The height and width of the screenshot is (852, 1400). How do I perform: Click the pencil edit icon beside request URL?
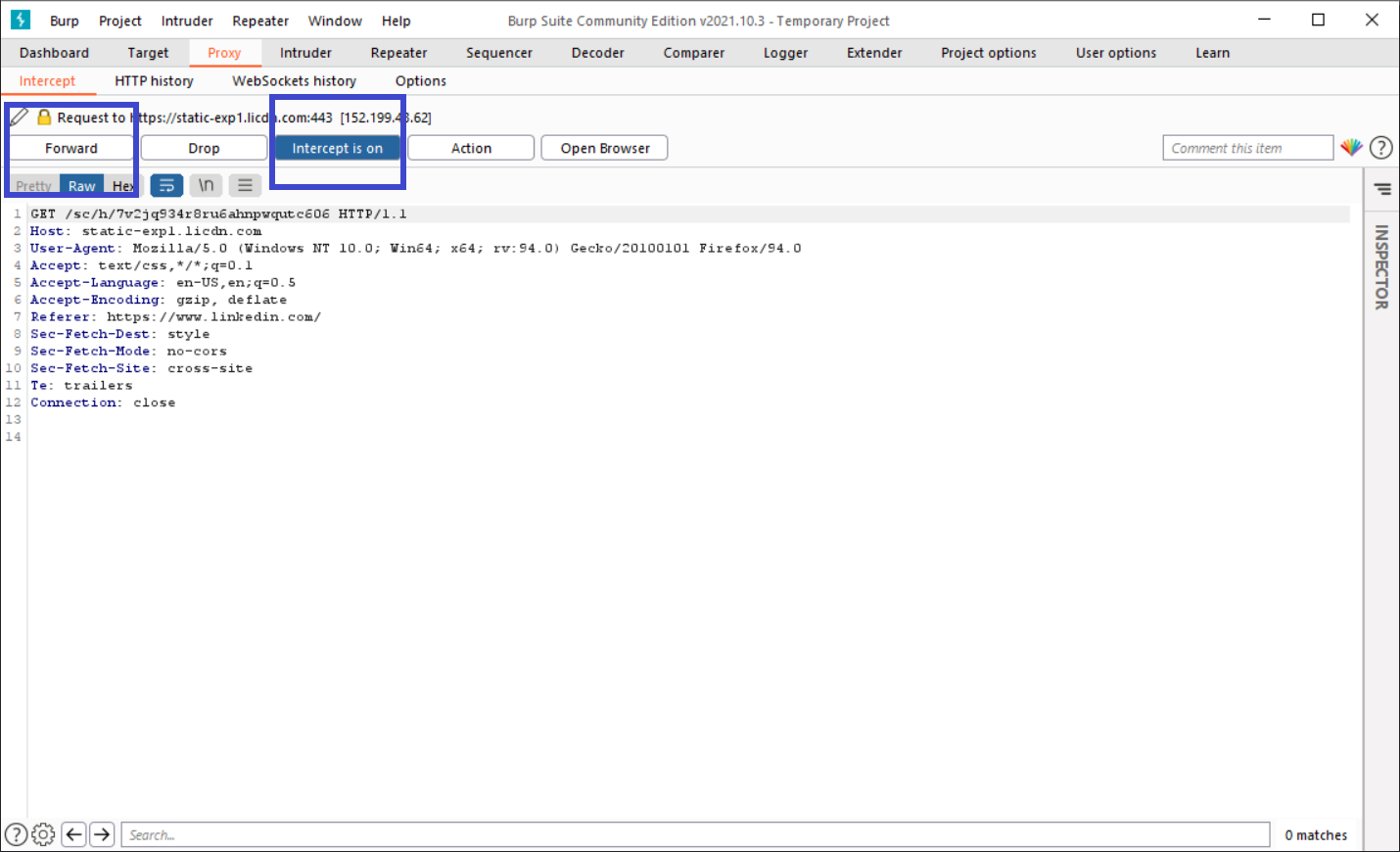(19, 118)
